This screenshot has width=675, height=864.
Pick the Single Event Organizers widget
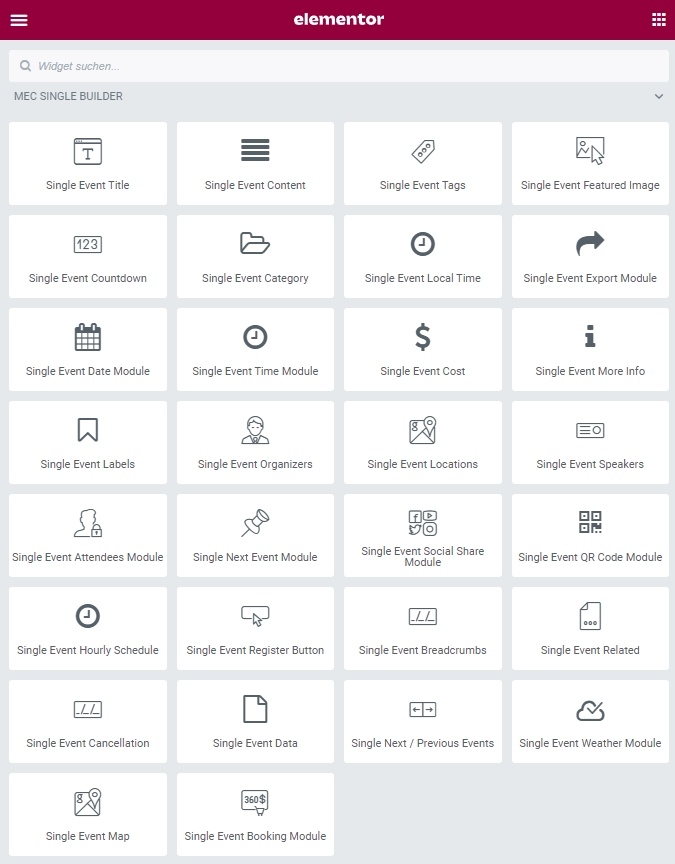pos(255,443)
